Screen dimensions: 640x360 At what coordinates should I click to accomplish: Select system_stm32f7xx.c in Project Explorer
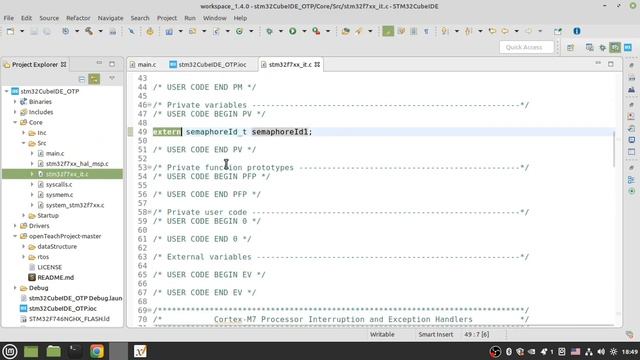coord(75,205)
